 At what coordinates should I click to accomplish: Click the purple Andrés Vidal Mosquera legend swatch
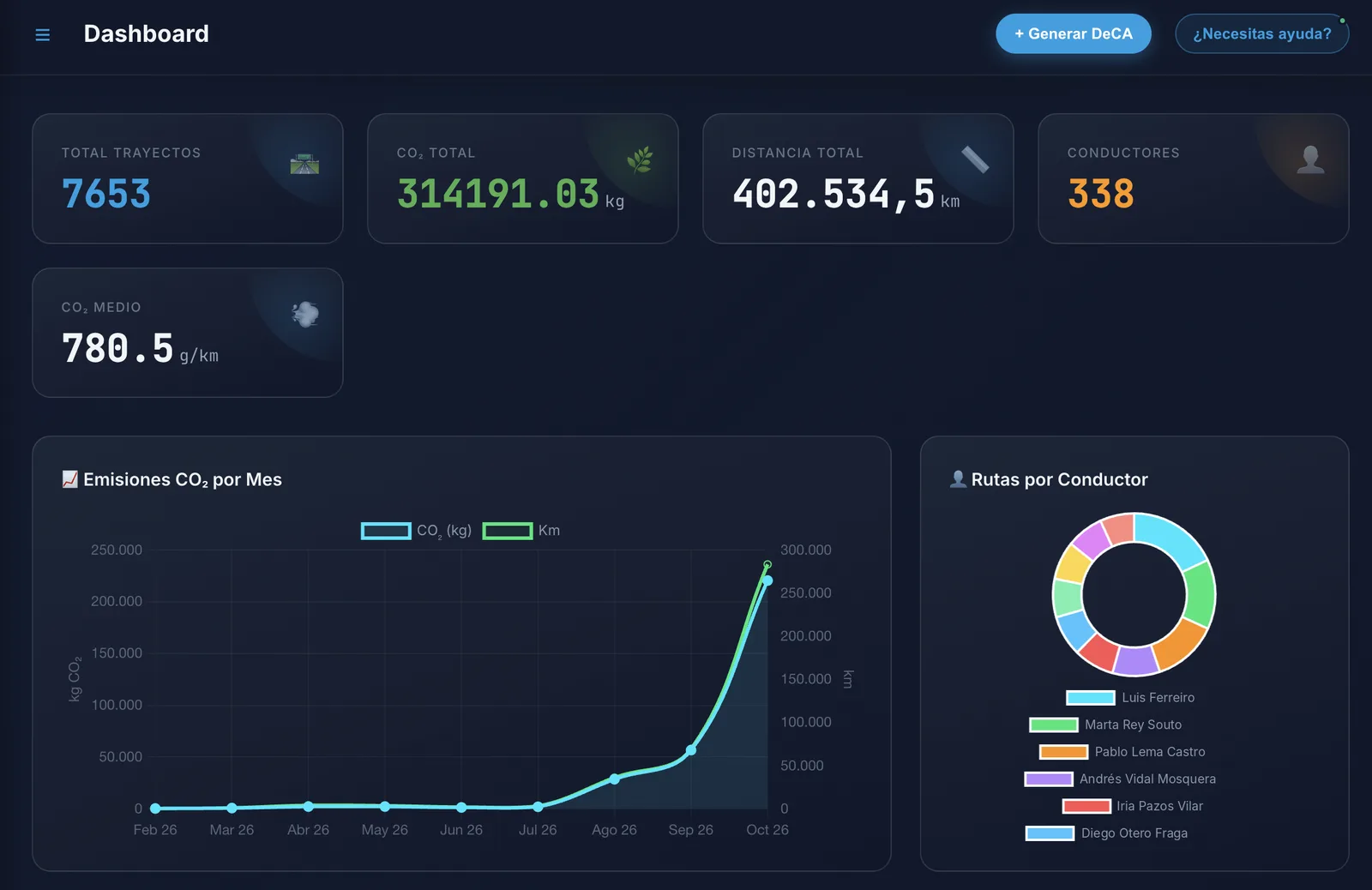click(x=1049, y=779)
